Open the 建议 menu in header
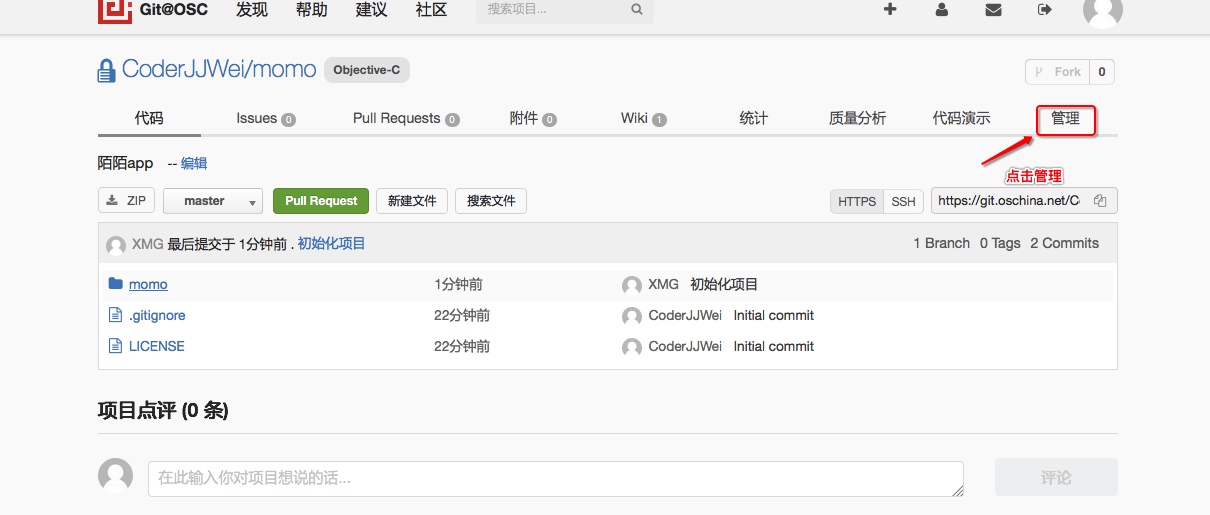The height and width of the screenshot is (515, 1210). 372,10
